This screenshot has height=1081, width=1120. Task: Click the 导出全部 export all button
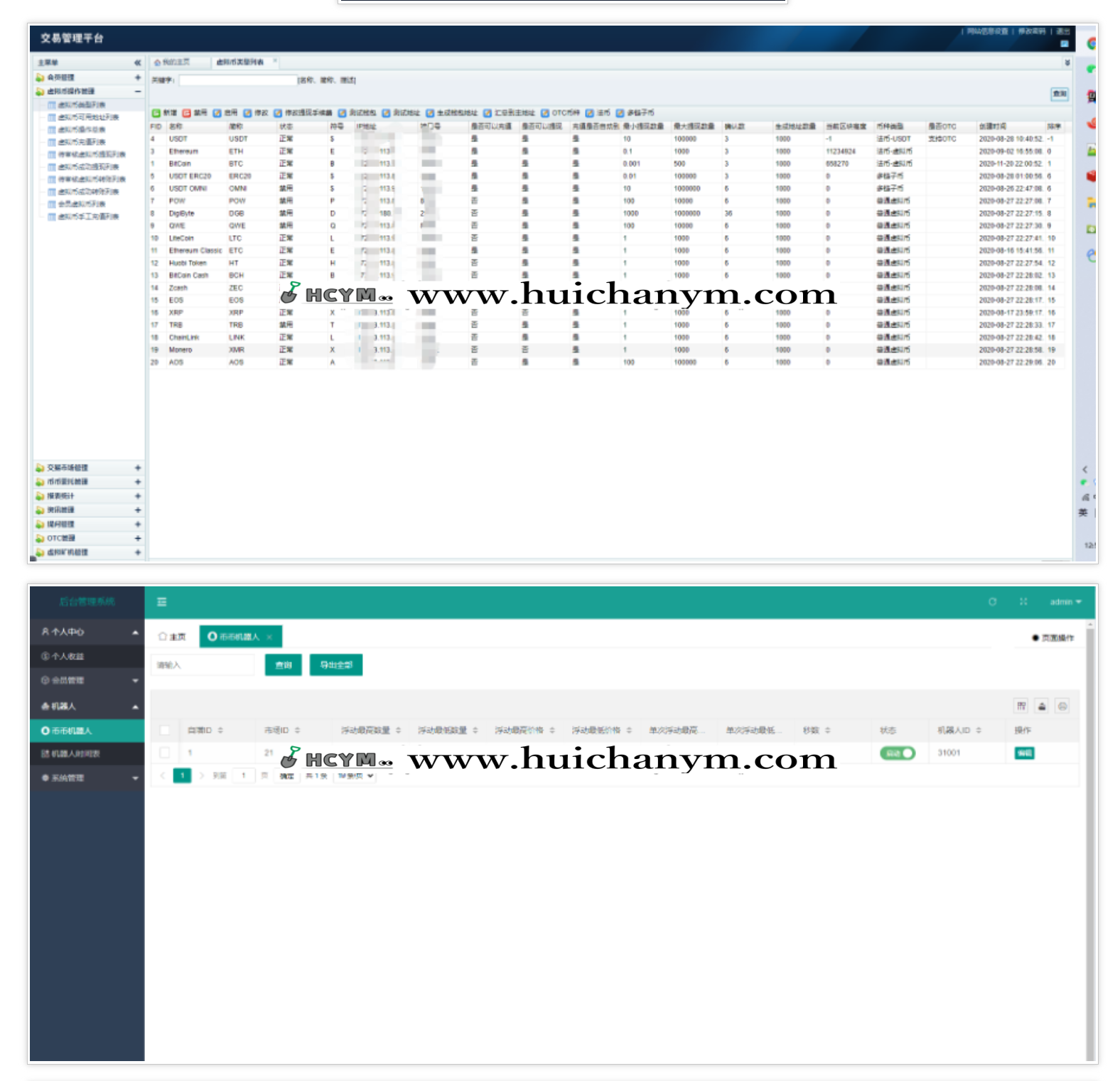[335, 665]
